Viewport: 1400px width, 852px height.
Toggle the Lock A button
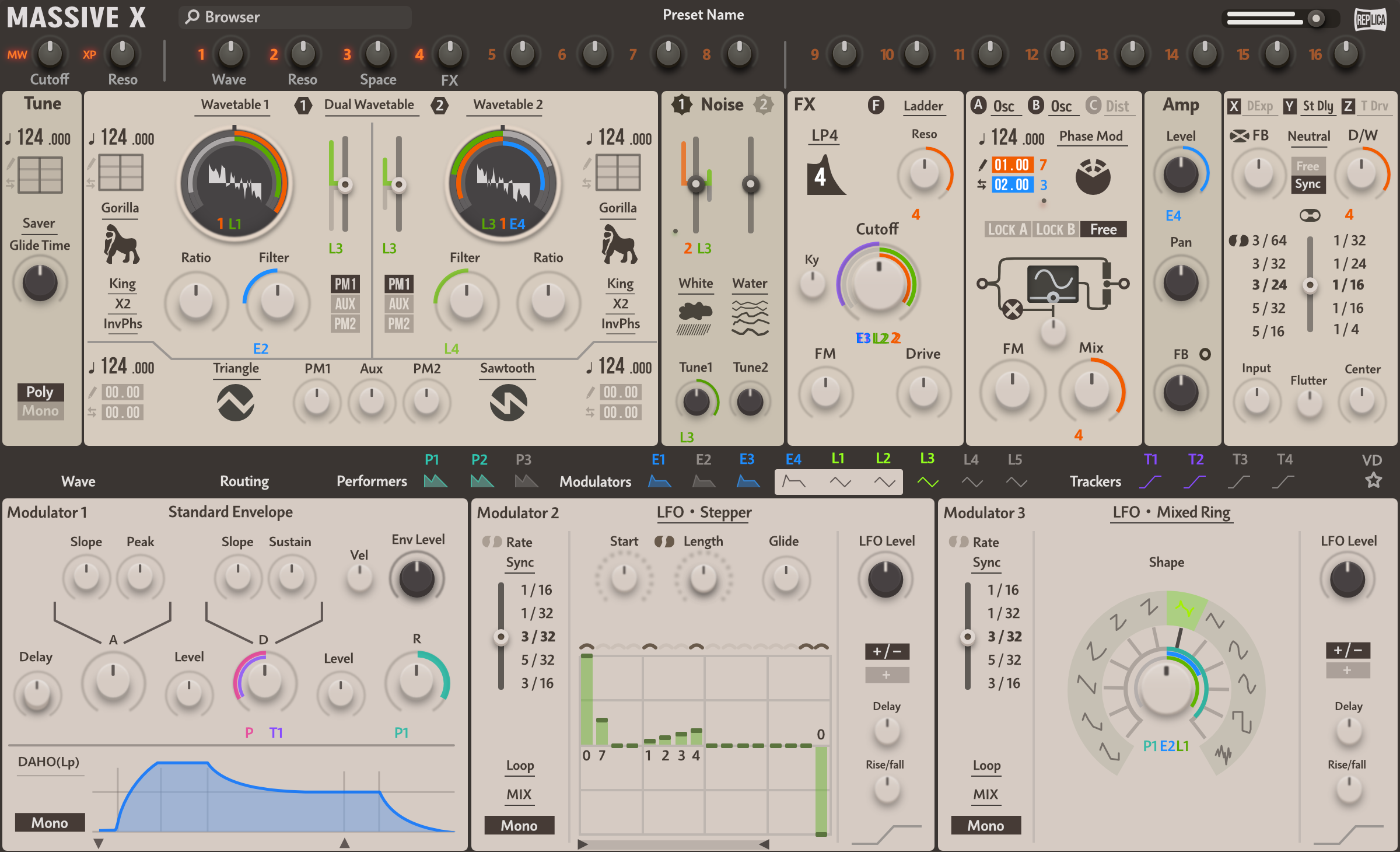pos(1007,229)
